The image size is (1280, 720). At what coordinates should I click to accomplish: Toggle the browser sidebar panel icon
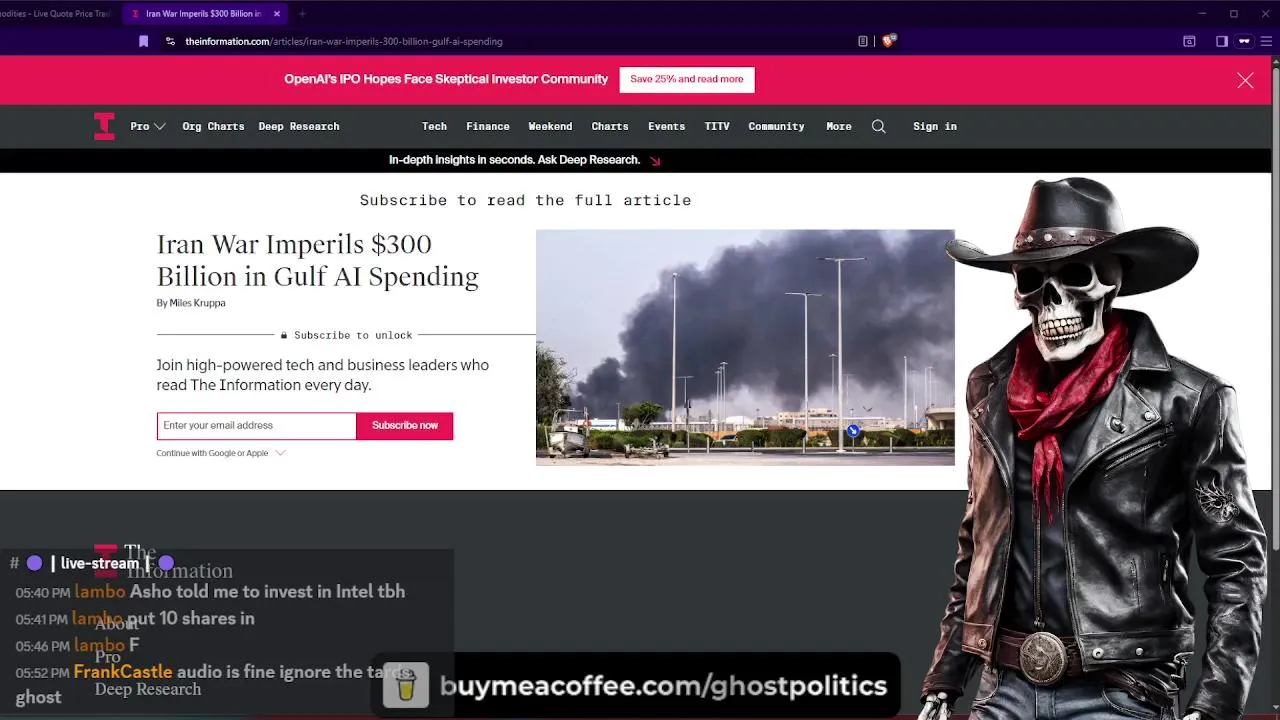pyautogui.click(x=1222, y=41)
